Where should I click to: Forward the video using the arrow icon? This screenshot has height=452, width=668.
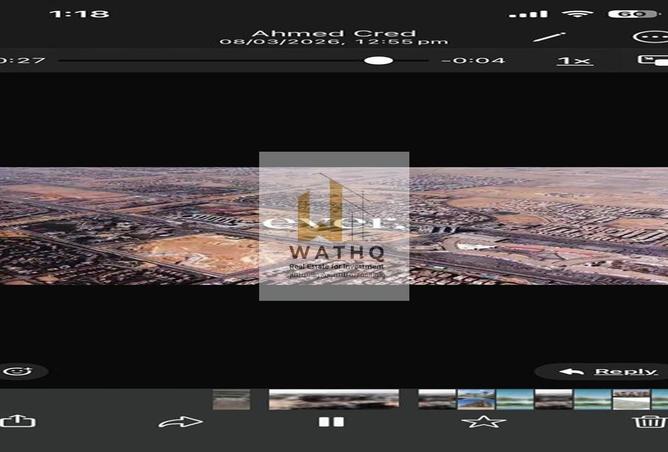[181, 421]
